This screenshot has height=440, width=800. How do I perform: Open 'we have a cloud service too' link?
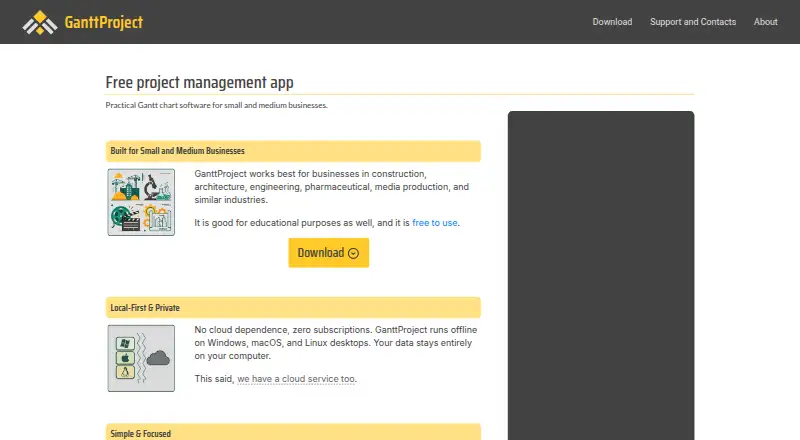click(296, 379)
